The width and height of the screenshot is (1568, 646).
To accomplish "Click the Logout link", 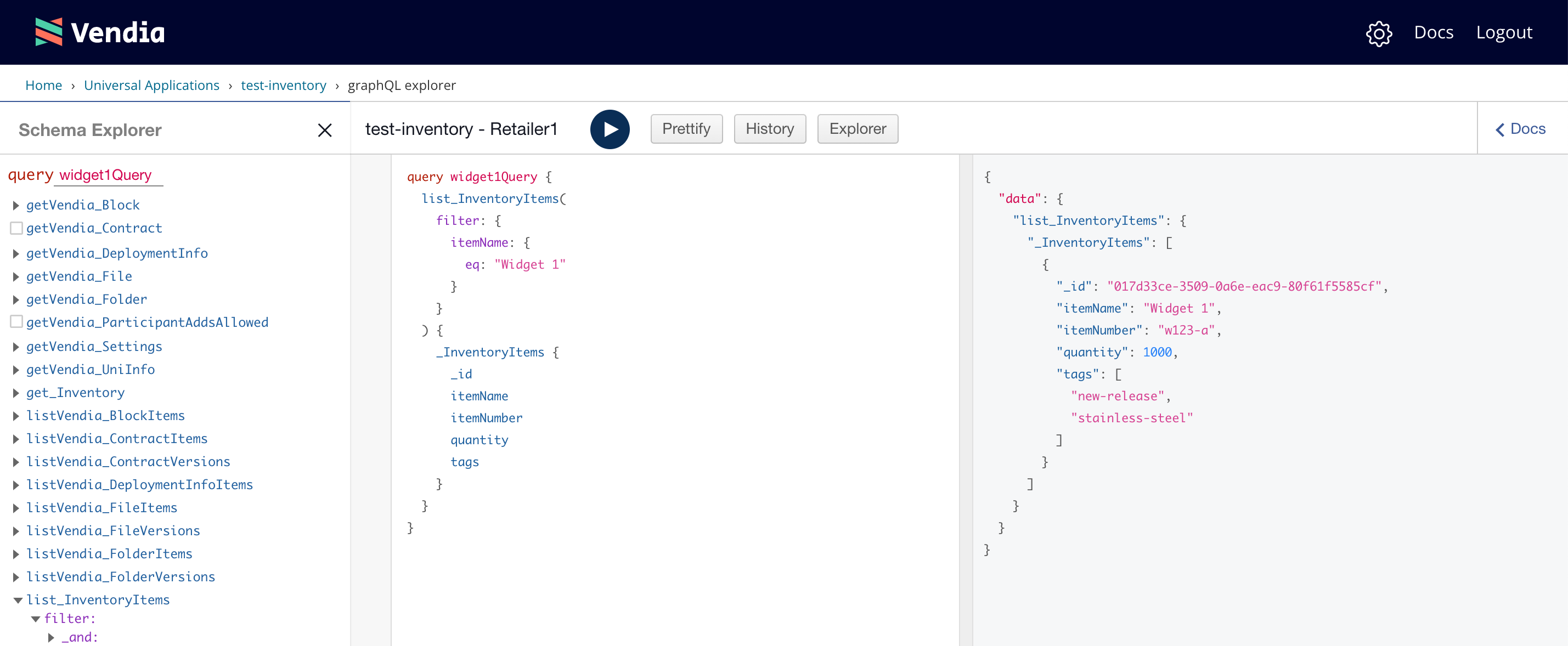I will pyautogui.click(x=1503, y=32).
